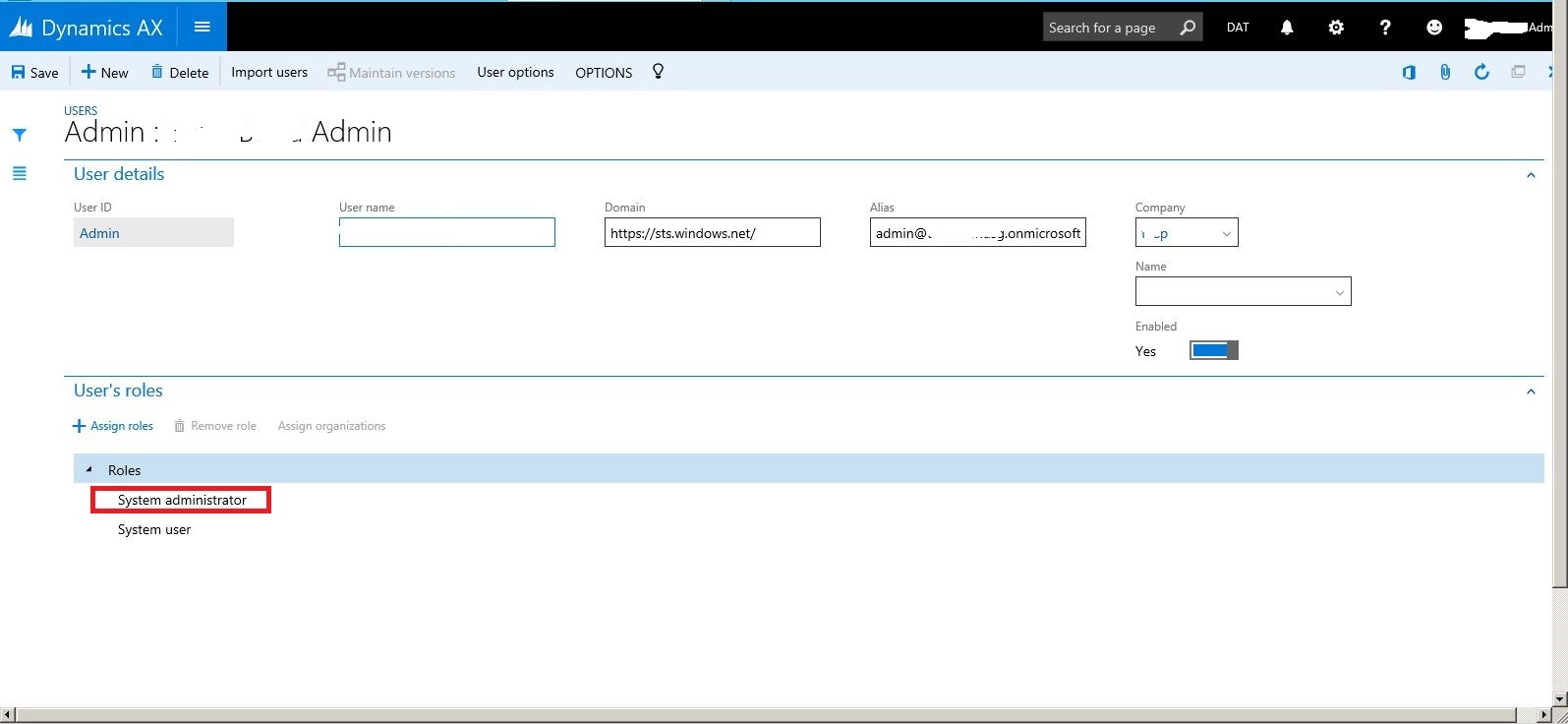
Task: Click the paperclip attachments icon
Action: pyautogui.click(x=1445, y=72)
